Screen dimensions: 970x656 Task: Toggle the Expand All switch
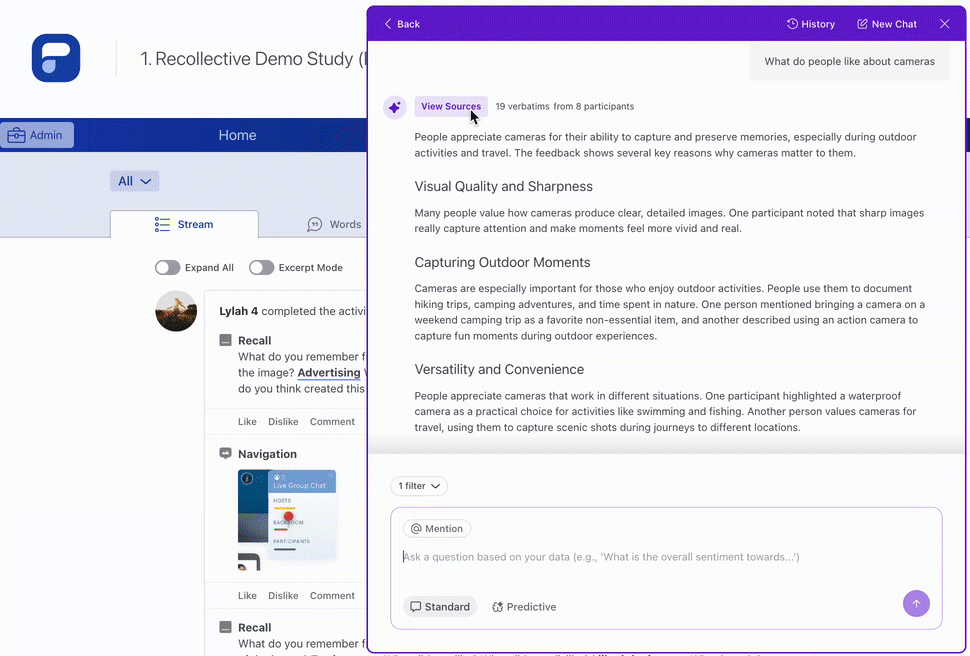point(168,268)
